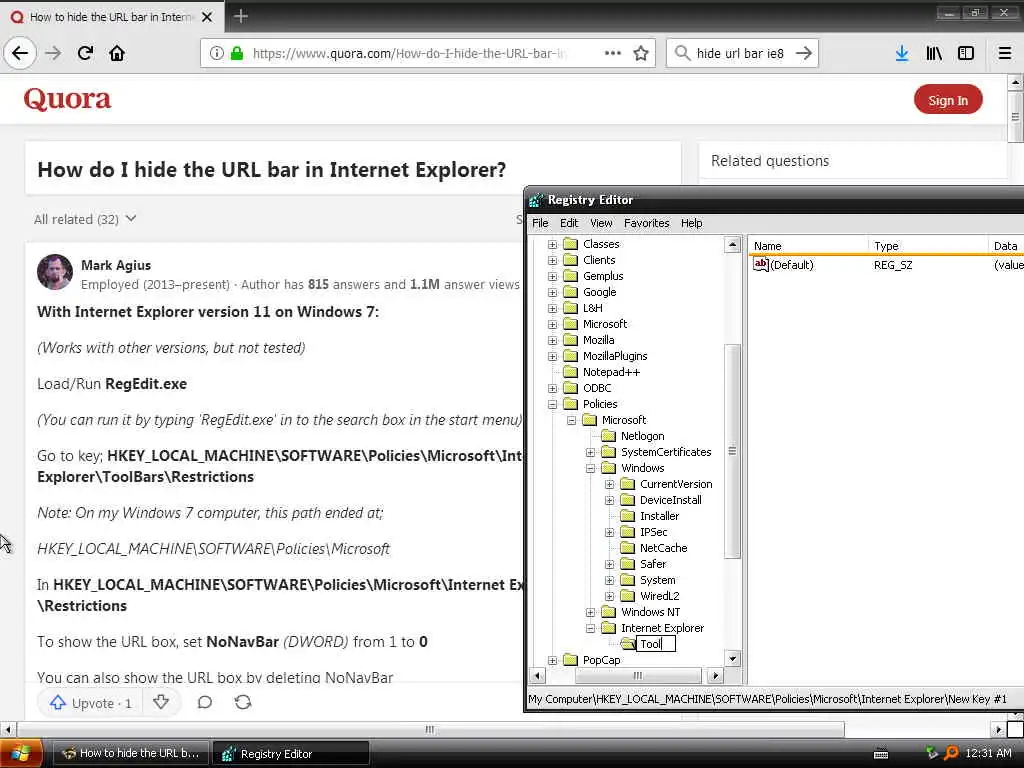Screen dimensions: 1024x768
Task: Share the answer with the circular-arrows icon
Action: point(243,703)
